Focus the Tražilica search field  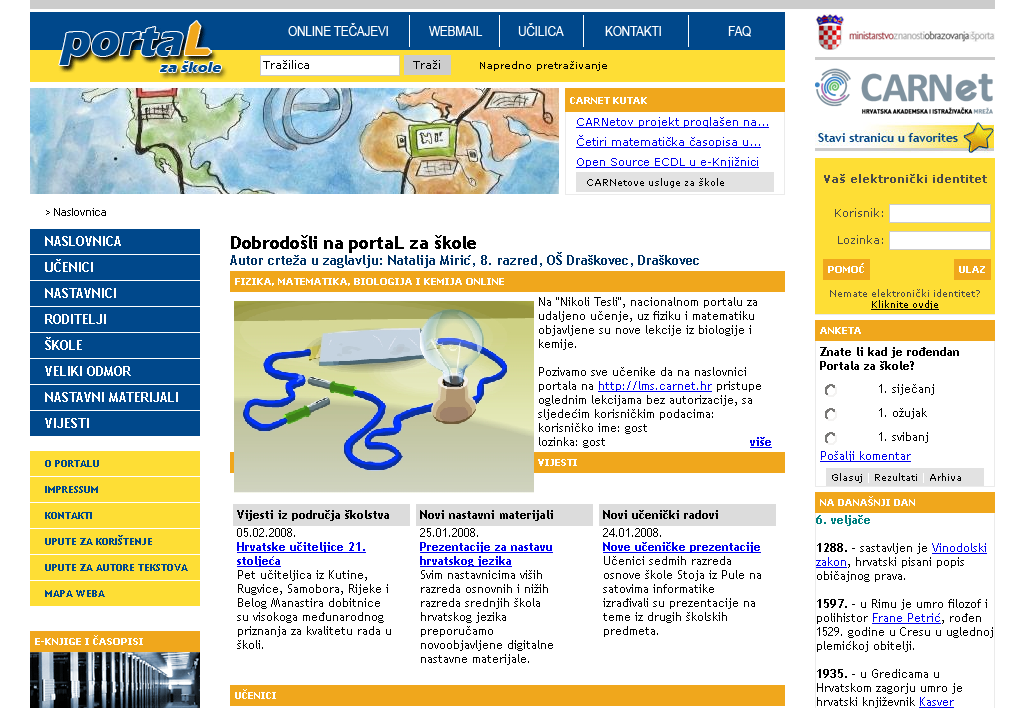pyautogui.click(x=330, y=65)
